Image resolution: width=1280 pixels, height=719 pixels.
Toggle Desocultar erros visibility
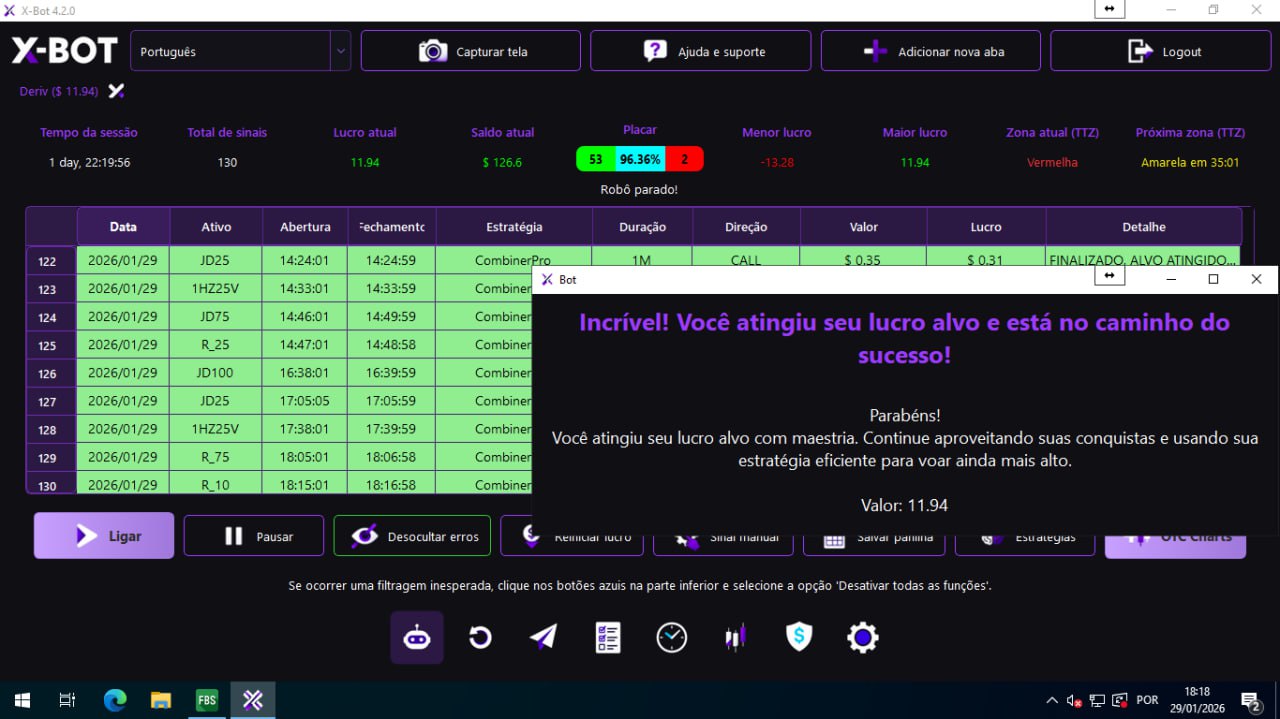pos(412,536)
